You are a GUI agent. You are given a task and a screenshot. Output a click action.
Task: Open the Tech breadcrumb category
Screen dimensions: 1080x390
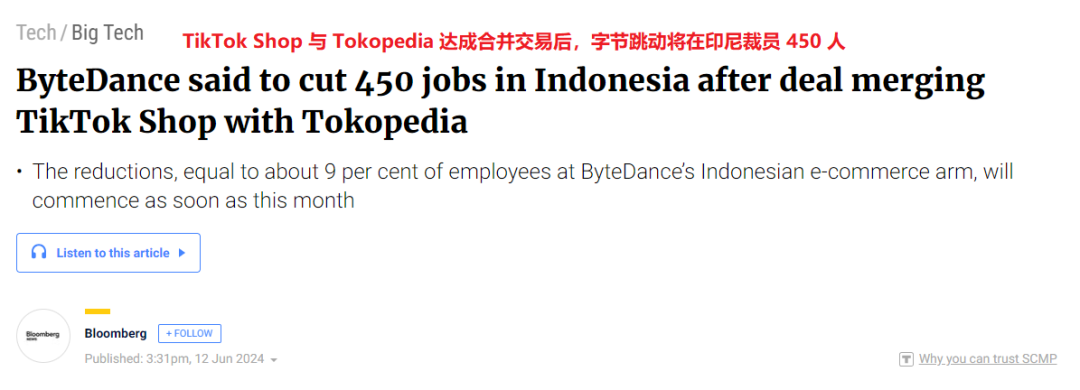37,32
